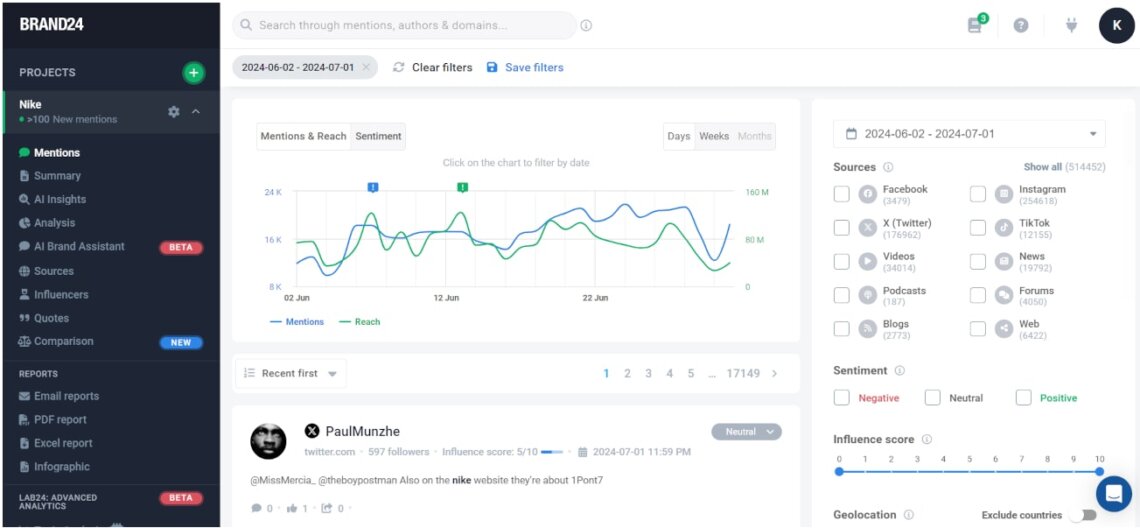Click the green anomaly marker on chart
The width and height of the screenshot is (1140, 528).
tap(462, 188)
